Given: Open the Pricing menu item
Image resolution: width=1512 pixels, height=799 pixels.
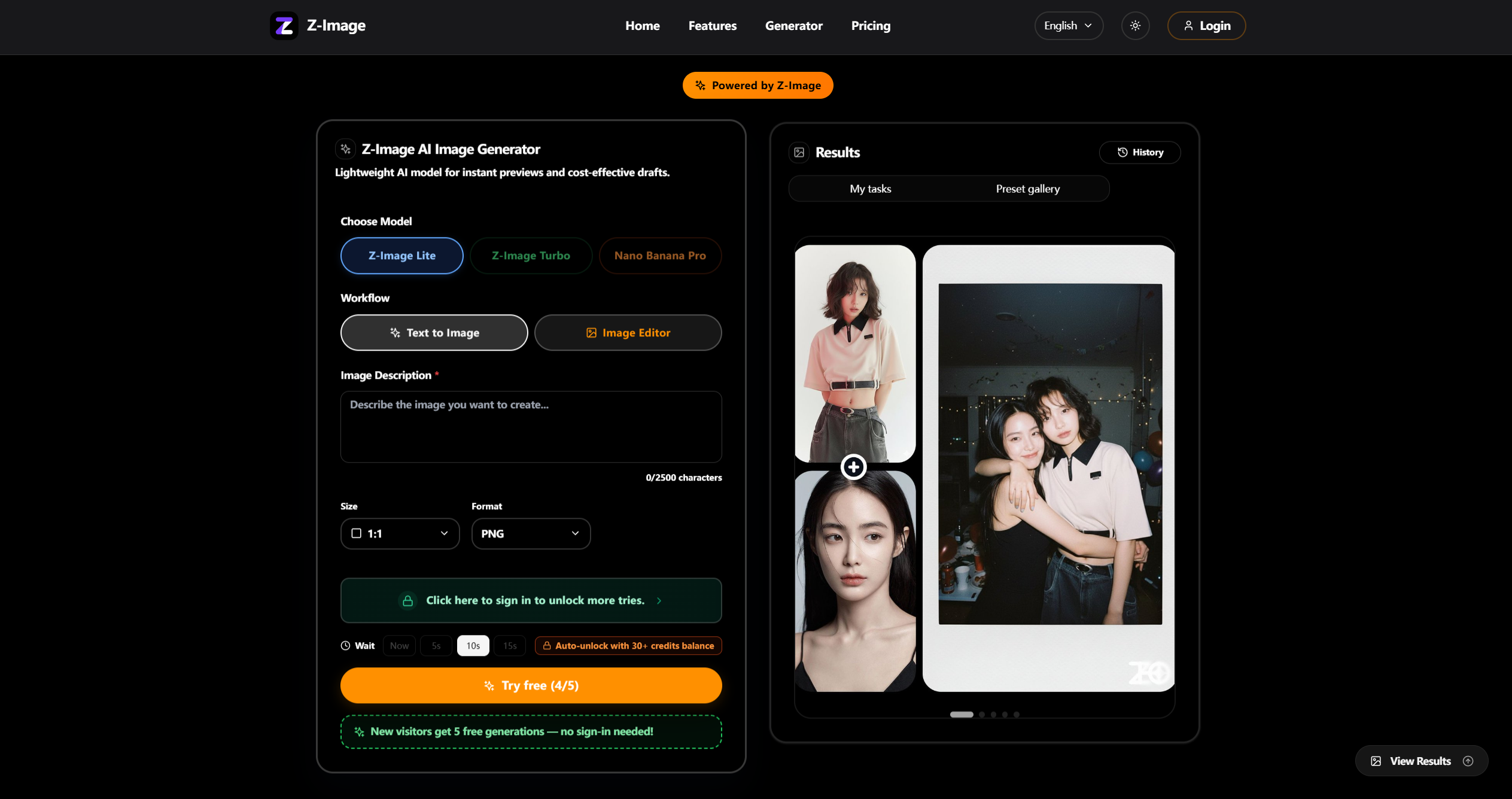Looking at the screenshot, I should pos(871,26).
